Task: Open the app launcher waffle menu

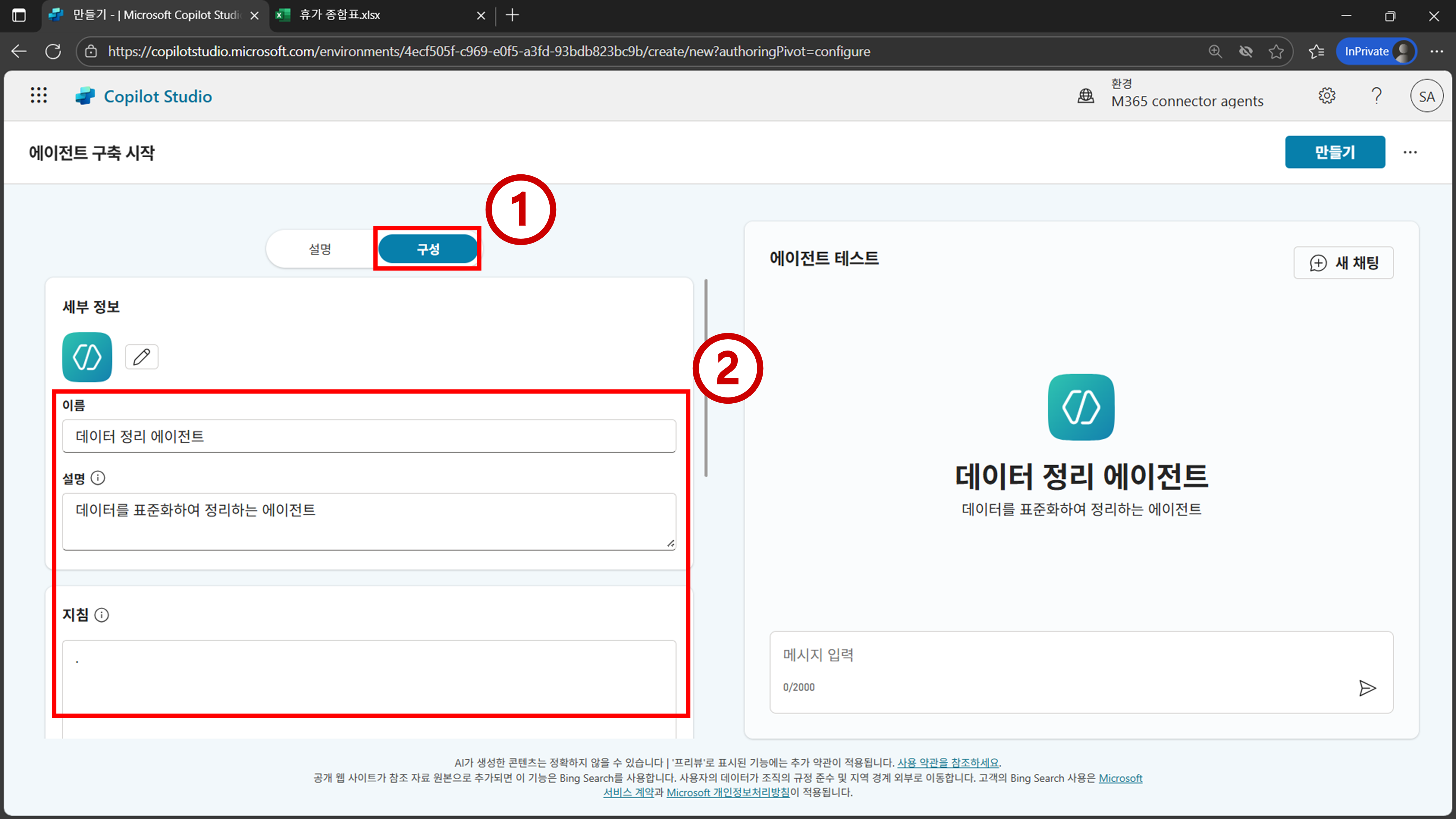Action: (39, 95)
